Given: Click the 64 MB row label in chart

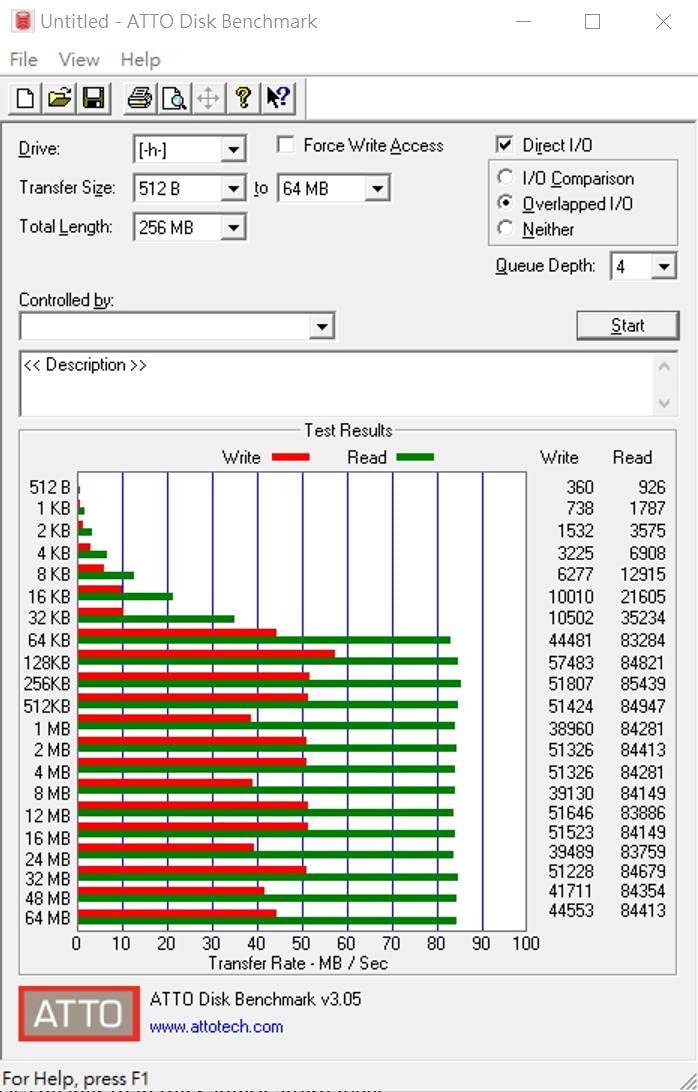Looking at the screenshot, I should coord(47,918).
